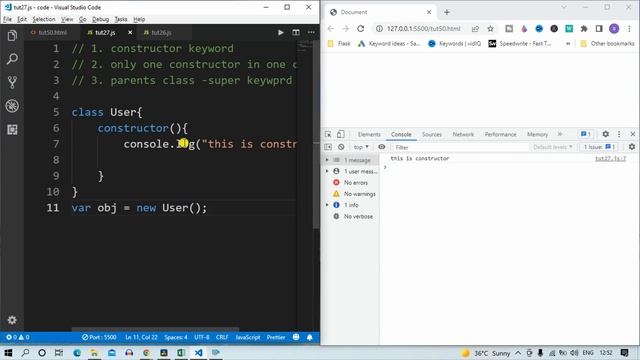This screenshot has width=640, height=360.
Task: Clear the console
Action: [341, 147]
